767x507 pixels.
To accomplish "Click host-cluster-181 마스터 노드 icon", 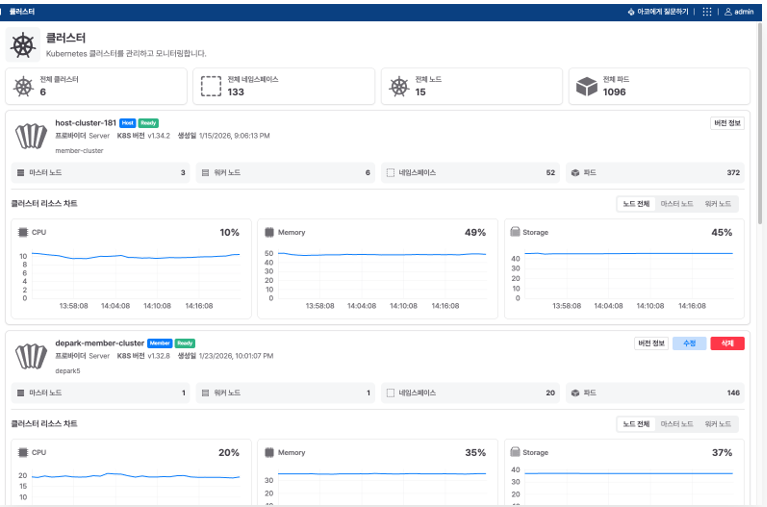I will click(x=21, y=173).
